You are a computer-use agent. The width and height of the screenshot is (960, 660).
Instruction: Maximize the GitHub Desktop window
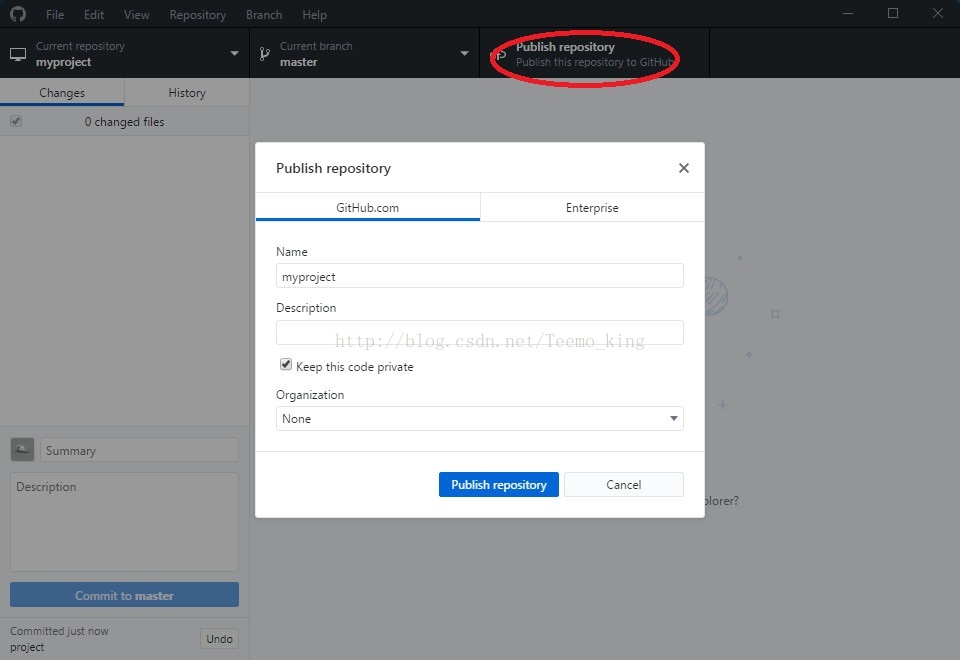pos(893,13)
